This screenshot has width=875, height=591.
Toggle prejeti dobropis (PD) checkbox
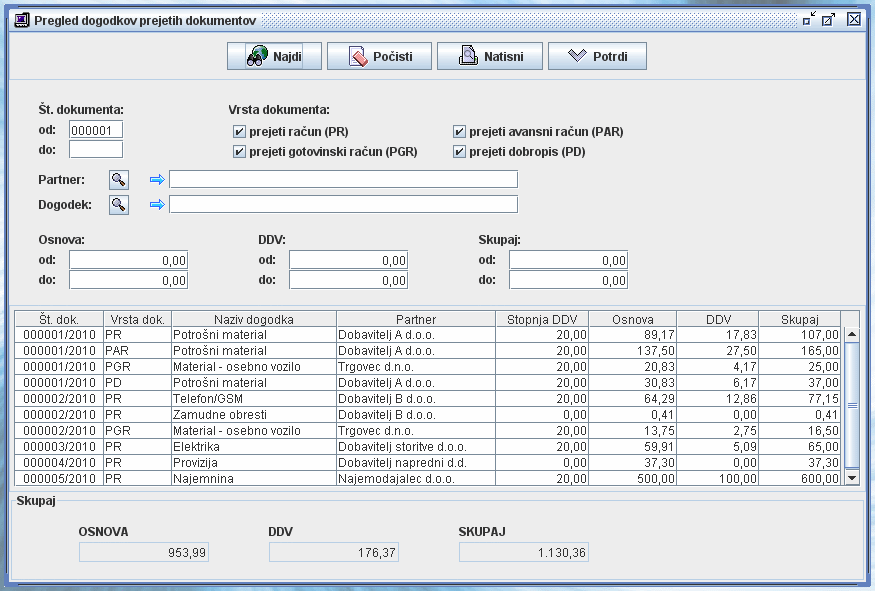pyautogui.click(x=459, y=152)
